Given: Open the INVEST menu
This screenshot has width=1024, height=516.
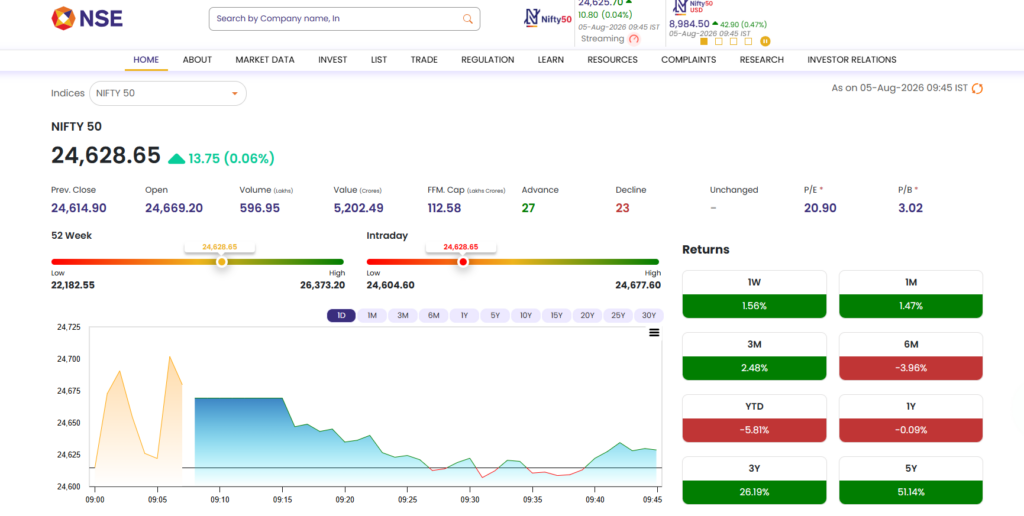Looking at the screenshot, I should tap(332, 59).
